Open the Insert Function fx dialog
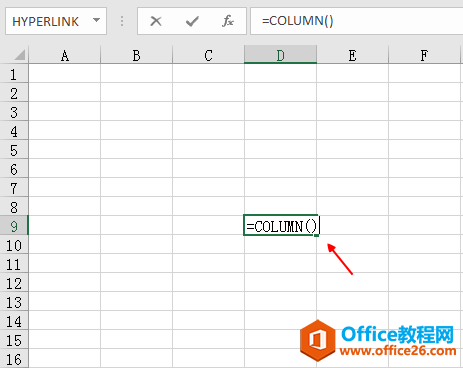The width and height of the screenshot is (463, 368). [x=228, y=21]
